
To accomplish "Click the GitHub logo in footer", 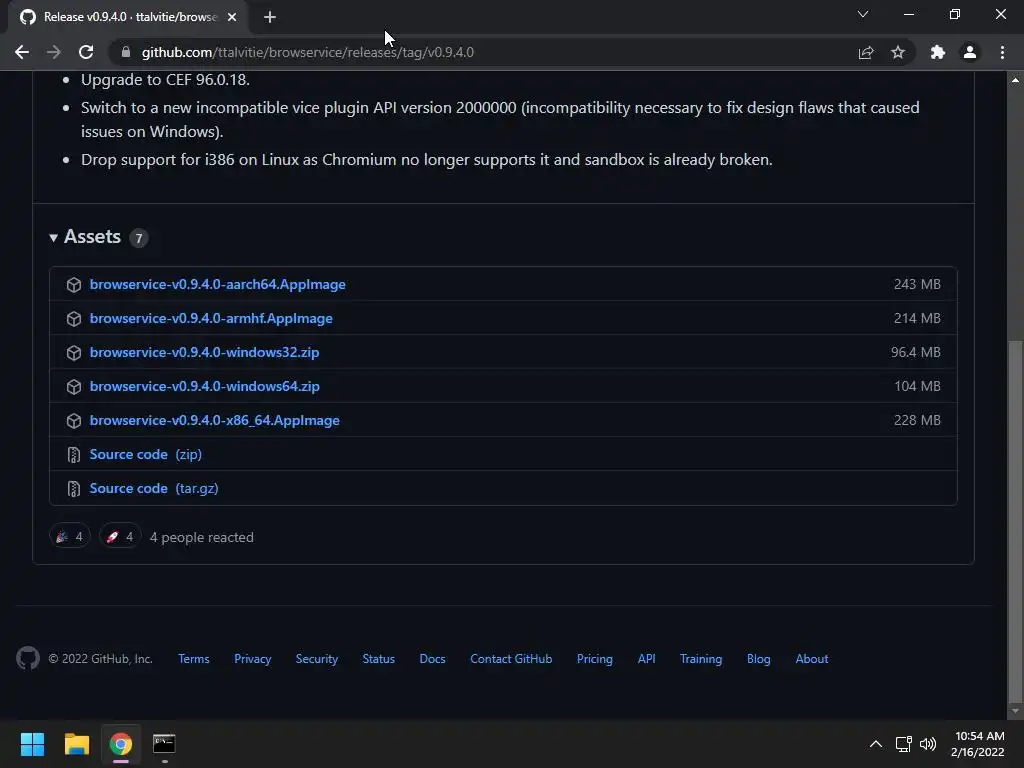I will [28, 658].
